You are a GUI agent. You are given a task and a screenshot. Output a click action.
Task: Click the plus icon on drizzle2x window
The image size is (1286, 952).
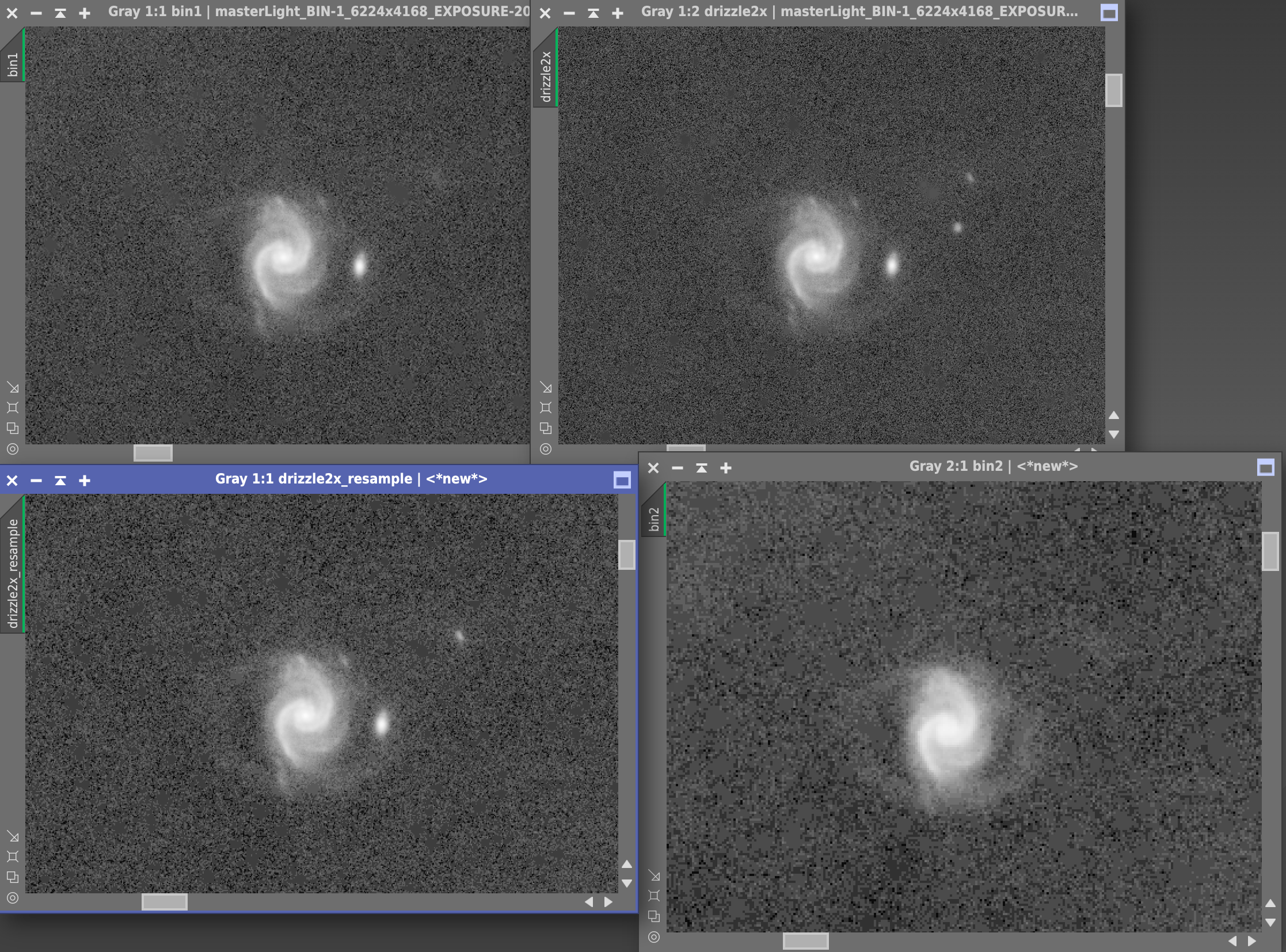(x=617, y=13)
